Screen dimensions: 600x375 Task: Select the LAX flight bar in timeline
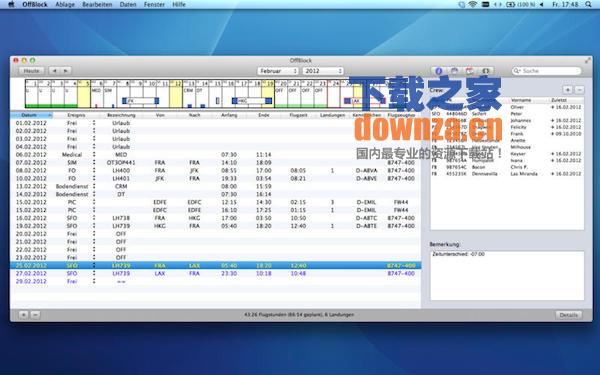364,101
